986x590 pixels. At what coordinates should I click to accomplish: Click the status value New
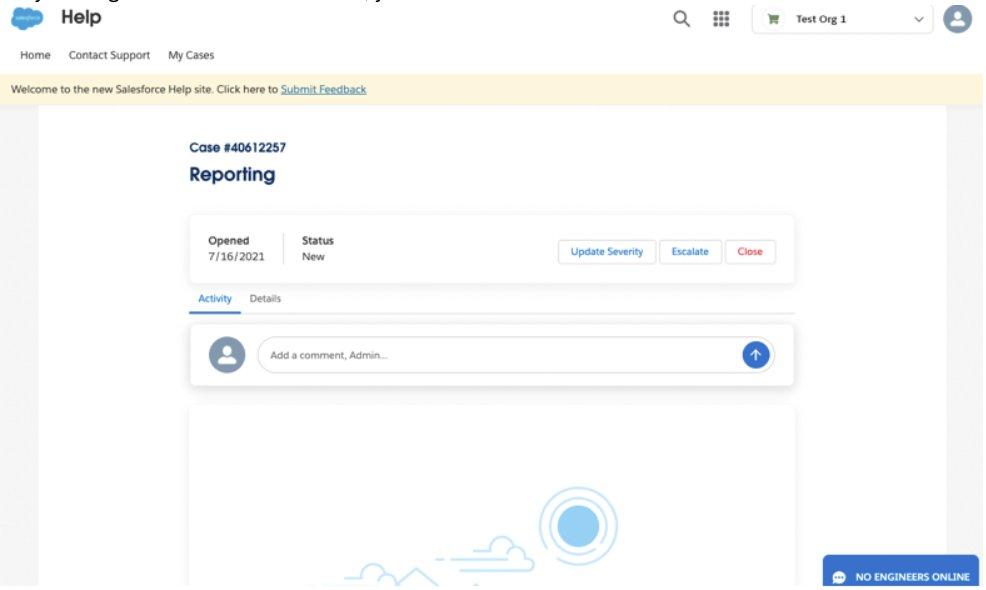pyautogui.click(x=313, y=257)
